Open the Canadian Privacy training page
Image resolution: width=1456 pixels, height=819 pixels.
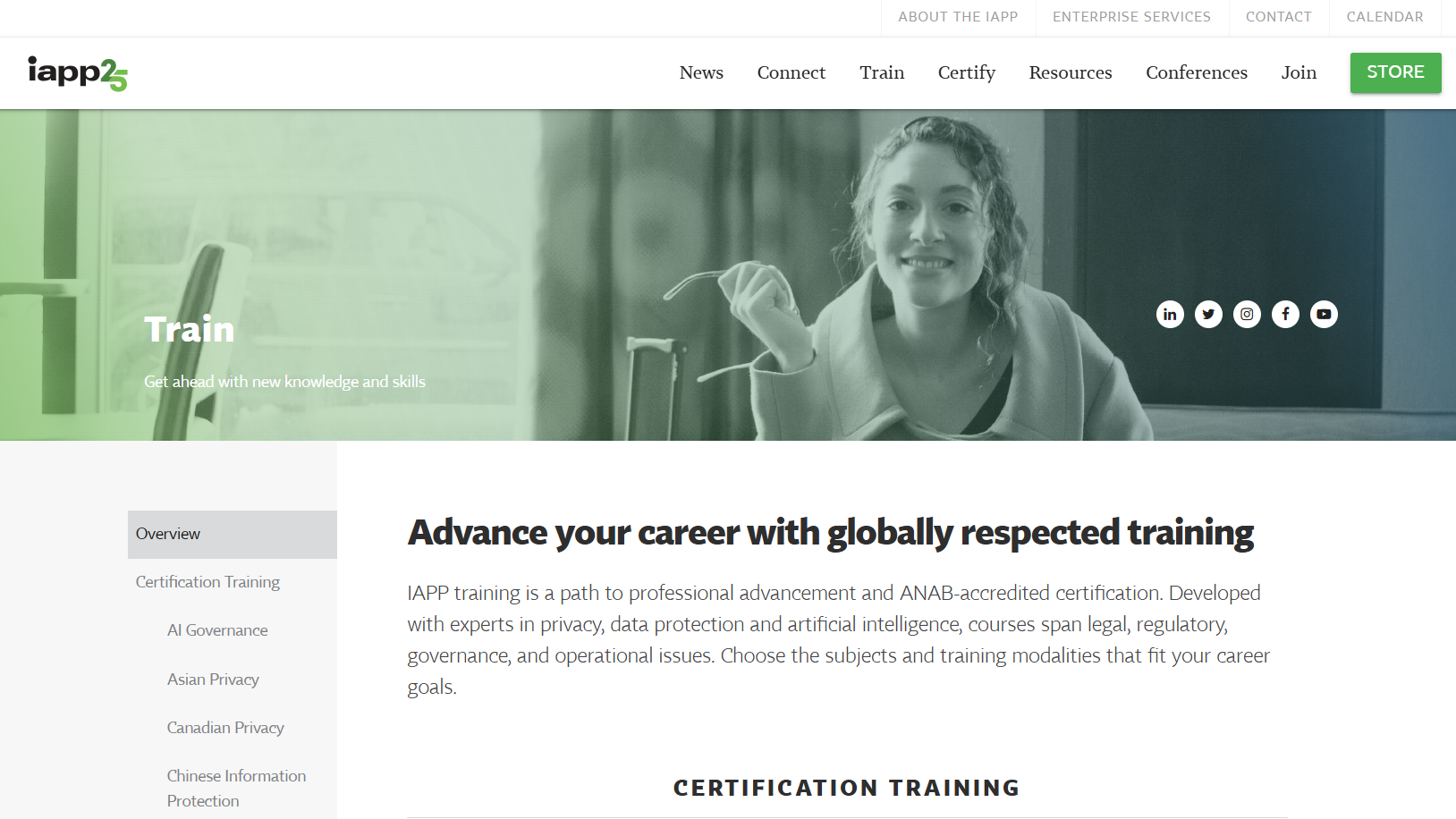click(225, 727)
